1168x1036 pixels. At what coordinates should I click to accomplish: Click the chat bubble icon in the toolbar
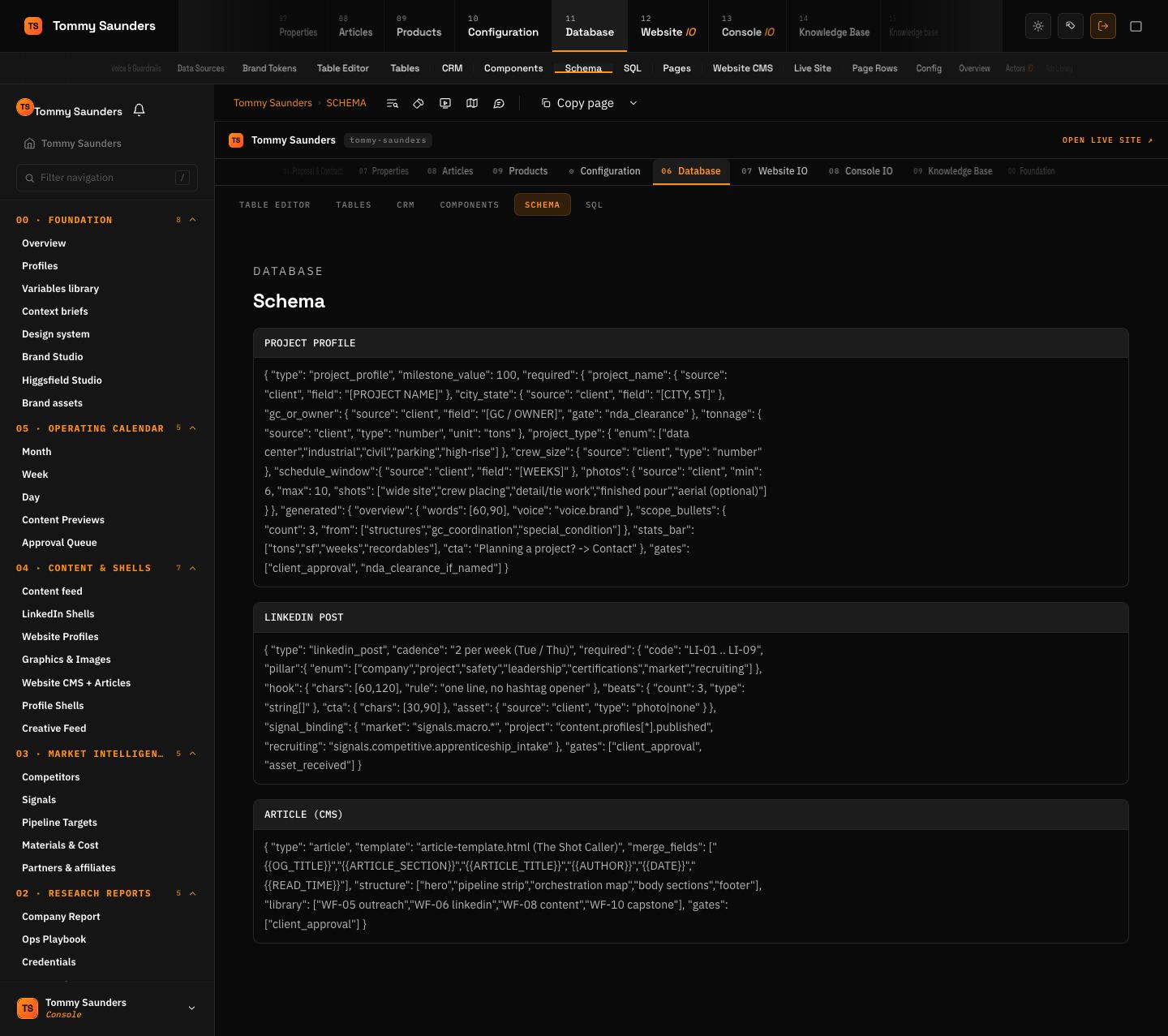pyautogui.click(x=499, y=103)
